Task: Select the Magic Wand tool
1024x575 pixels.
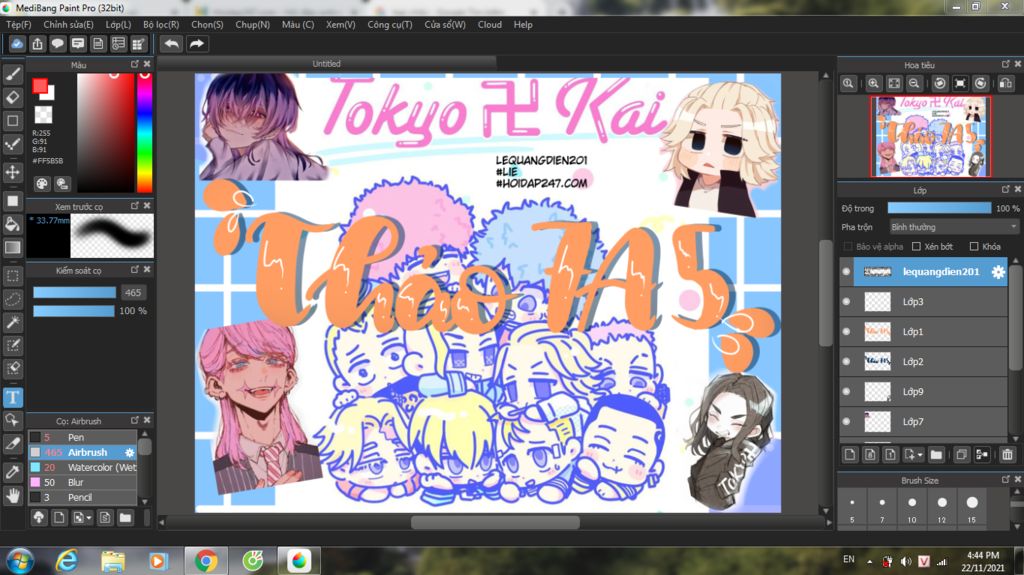Action: [x=12, y=322]
